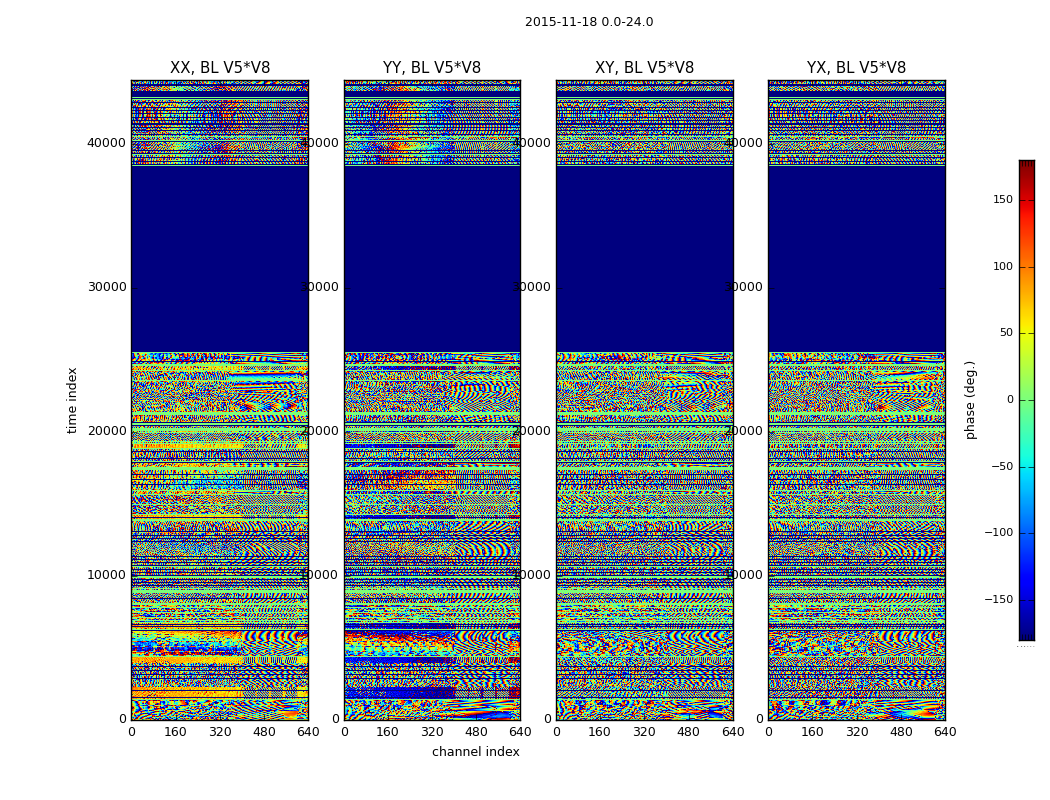Click the figure title '2015-11-18 0.0-24.0'
The width and height of the screenshot is (1050, 800).
(589, 22)
